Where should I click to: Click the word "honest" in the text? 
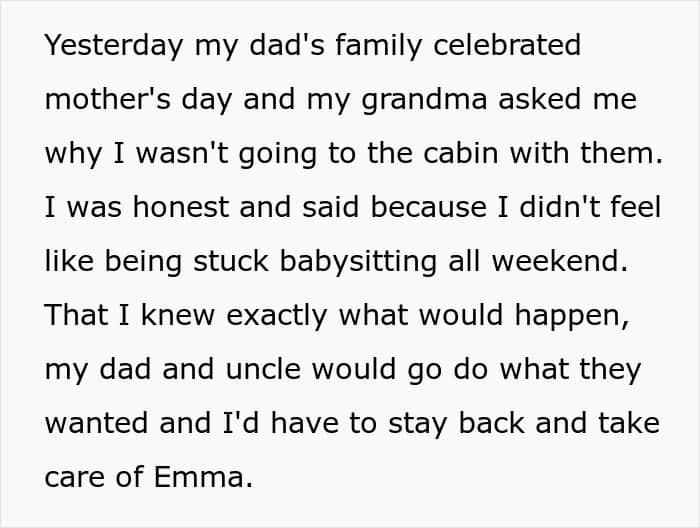pyautogui.click(x=181, y=207)
